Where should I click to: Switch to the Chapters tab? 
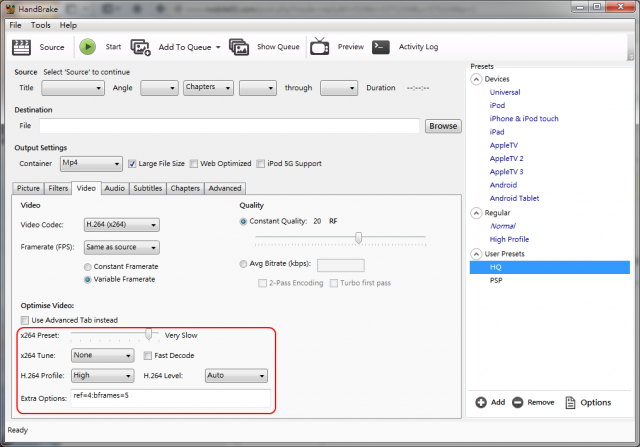point(185,188)
